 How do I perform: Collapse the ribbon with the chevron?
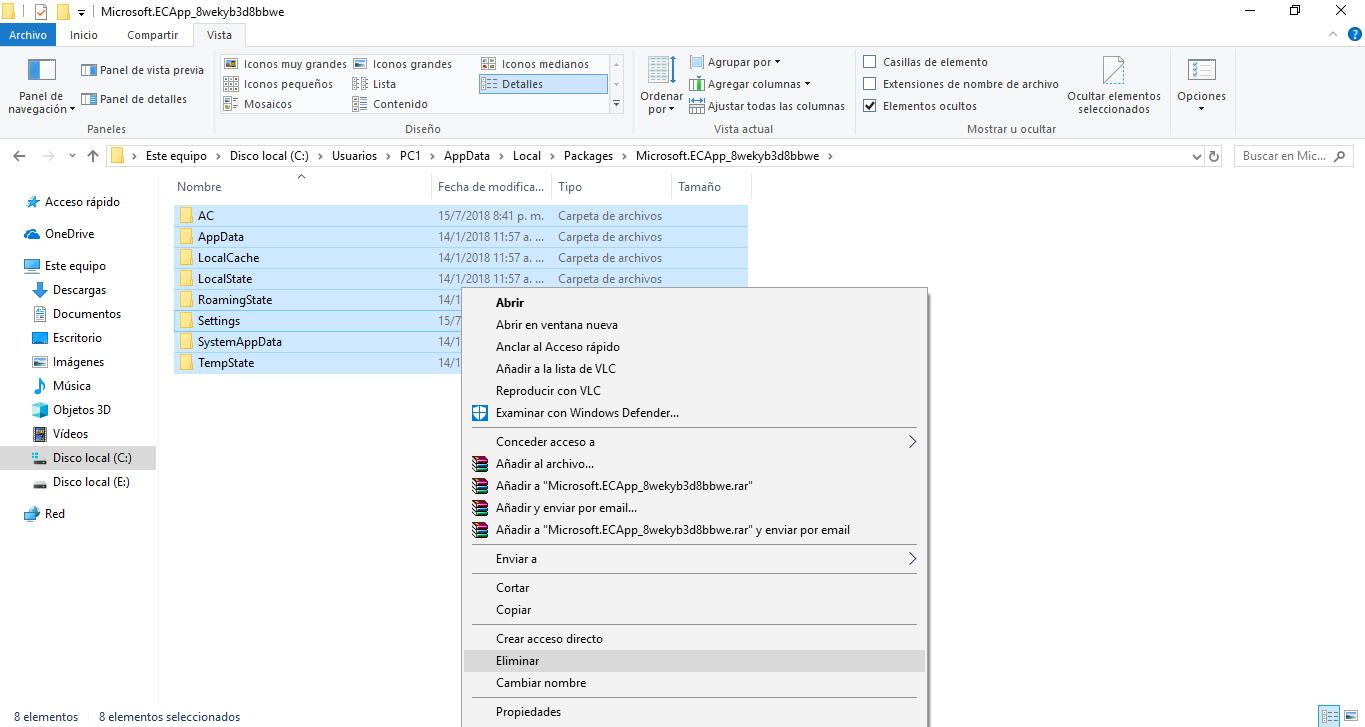tap(1332, 35)
